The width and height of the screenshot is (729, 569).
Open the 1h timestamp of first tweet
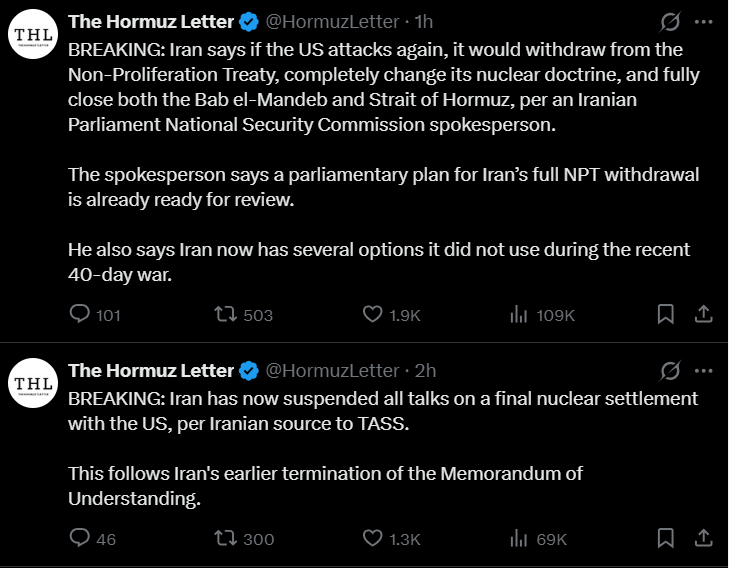(x=424, y=21)
